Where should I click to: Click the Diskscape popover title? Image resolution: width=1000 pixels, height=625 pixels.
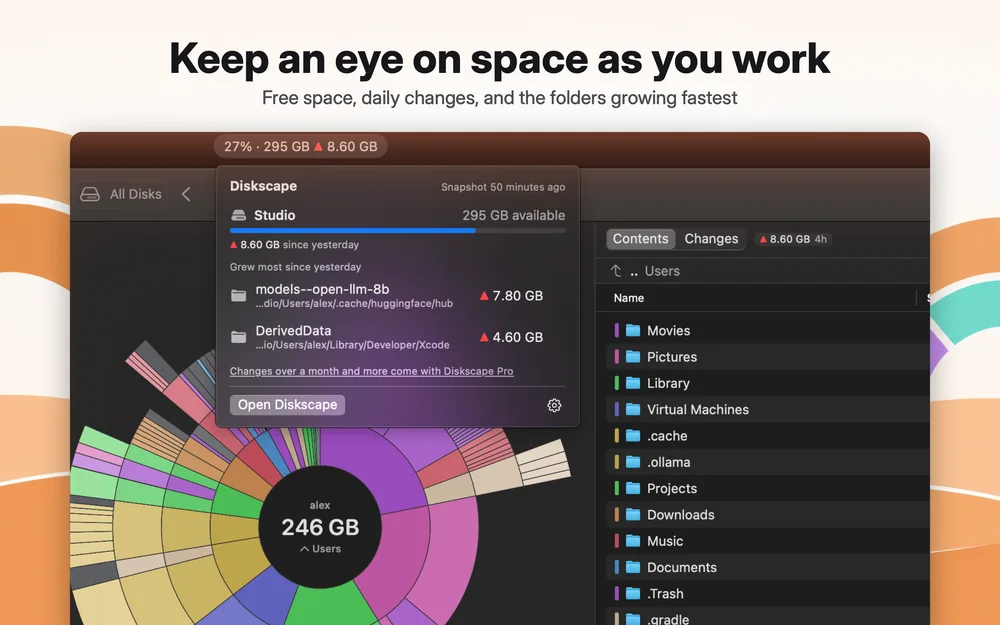pyautogui.click(x=263, y=186)
